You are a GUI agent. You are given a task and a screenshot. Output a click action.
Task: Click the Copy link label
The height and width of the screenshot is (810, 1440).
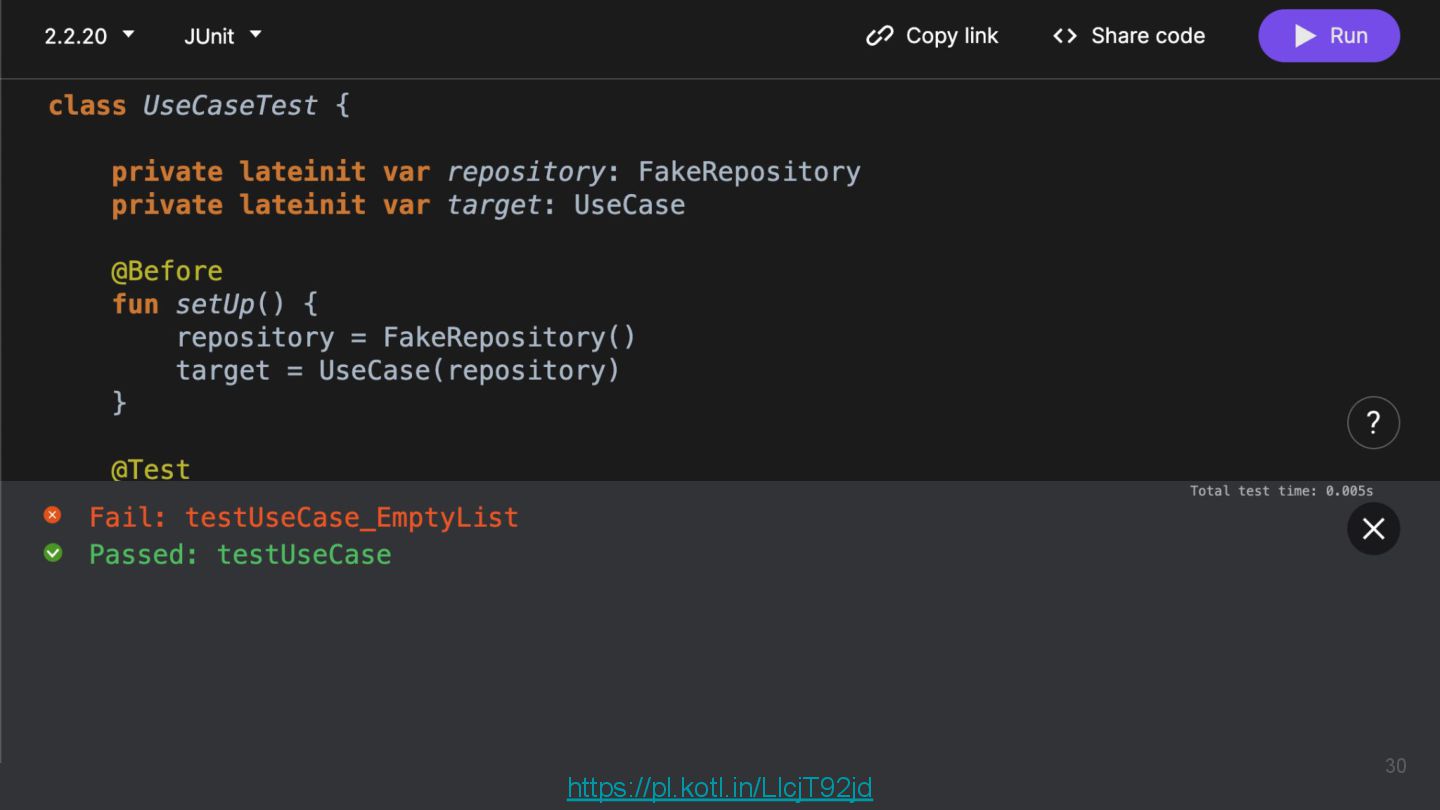click(x=952, y=36)
